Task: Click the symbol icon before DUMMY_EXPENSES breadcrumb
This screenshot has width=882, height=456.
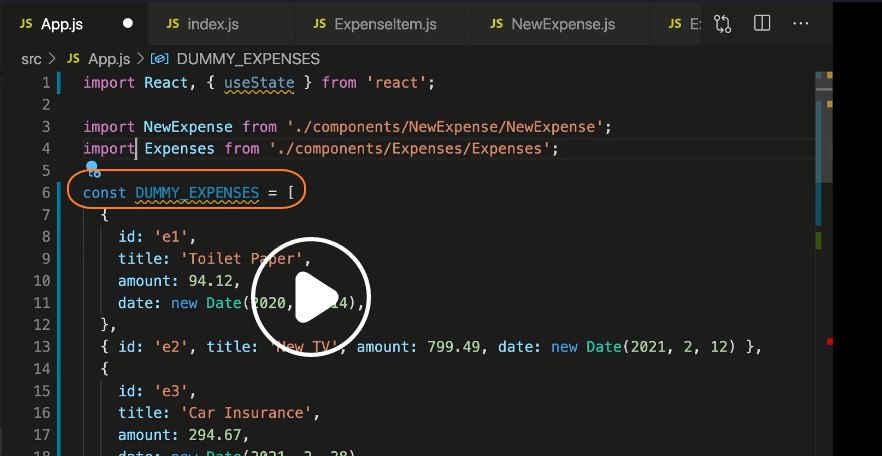Action: (160, 59)
